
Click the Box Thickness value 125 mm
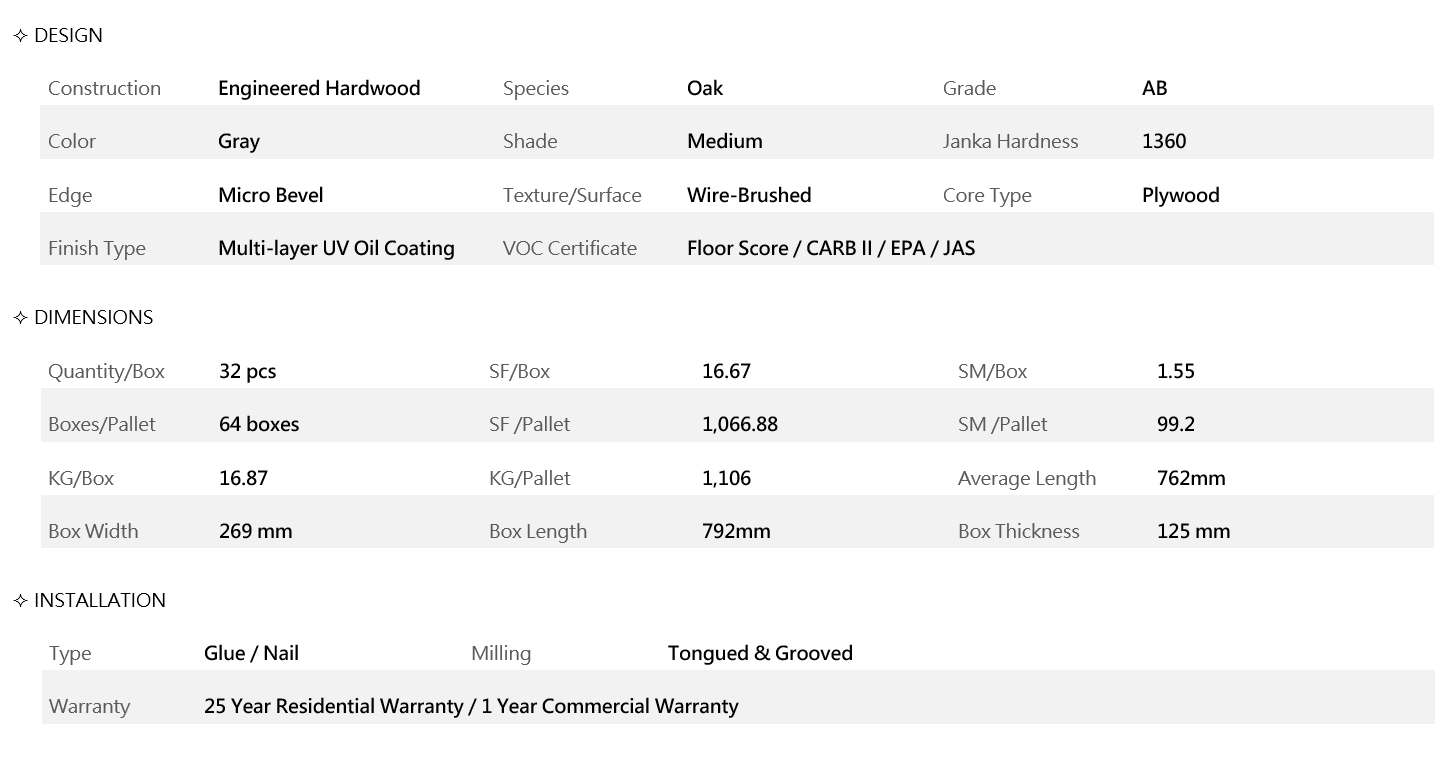(1193, 531)
